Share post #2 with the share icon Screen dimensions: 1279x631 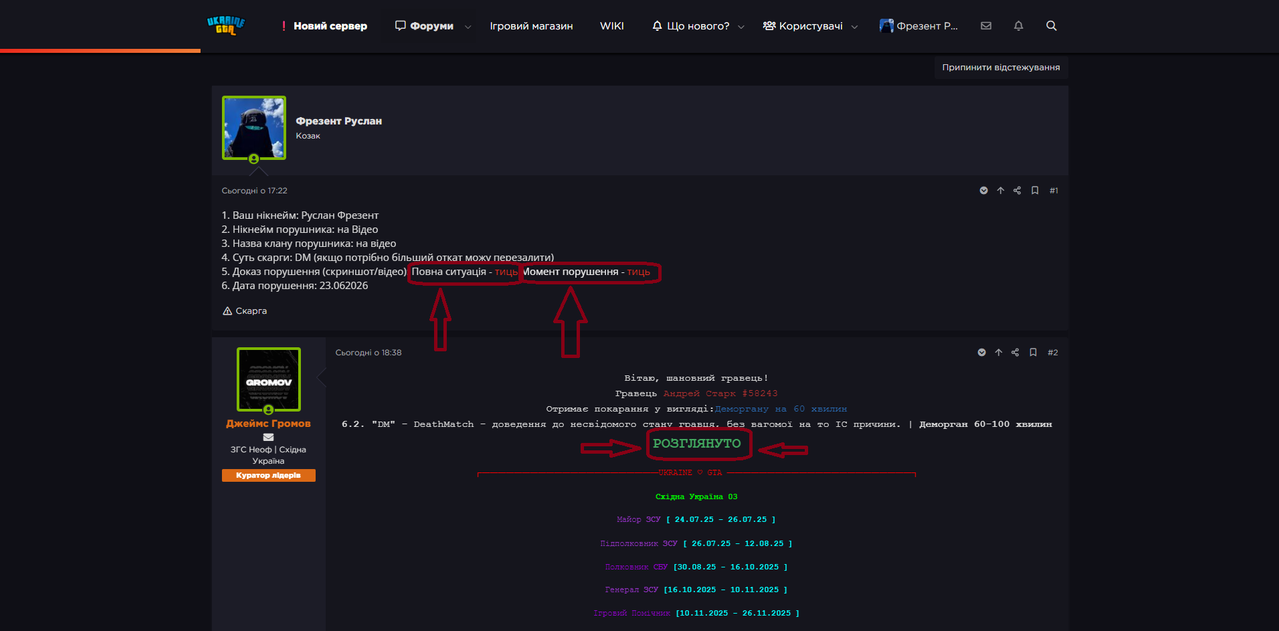pos(1017,352)
